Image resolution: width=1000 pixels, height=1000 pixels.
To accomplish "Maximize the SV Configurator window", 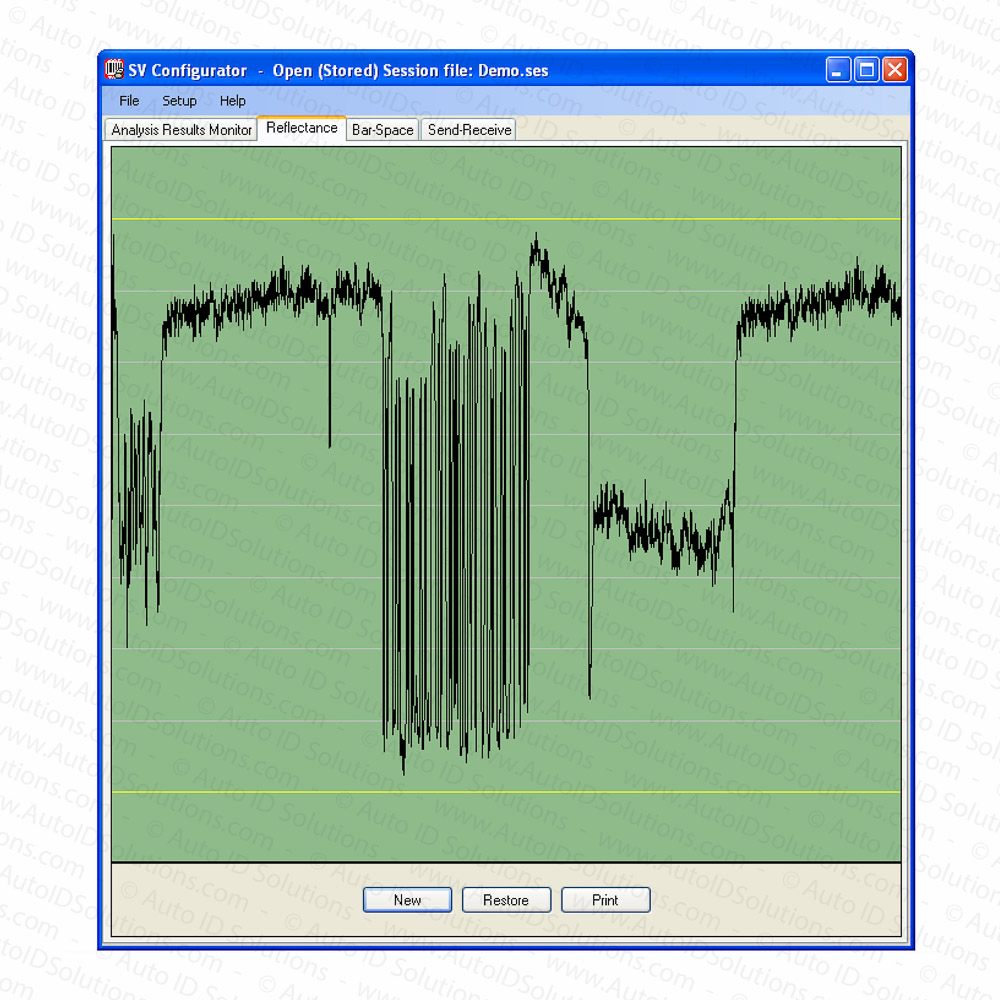I will coord(867,70).
